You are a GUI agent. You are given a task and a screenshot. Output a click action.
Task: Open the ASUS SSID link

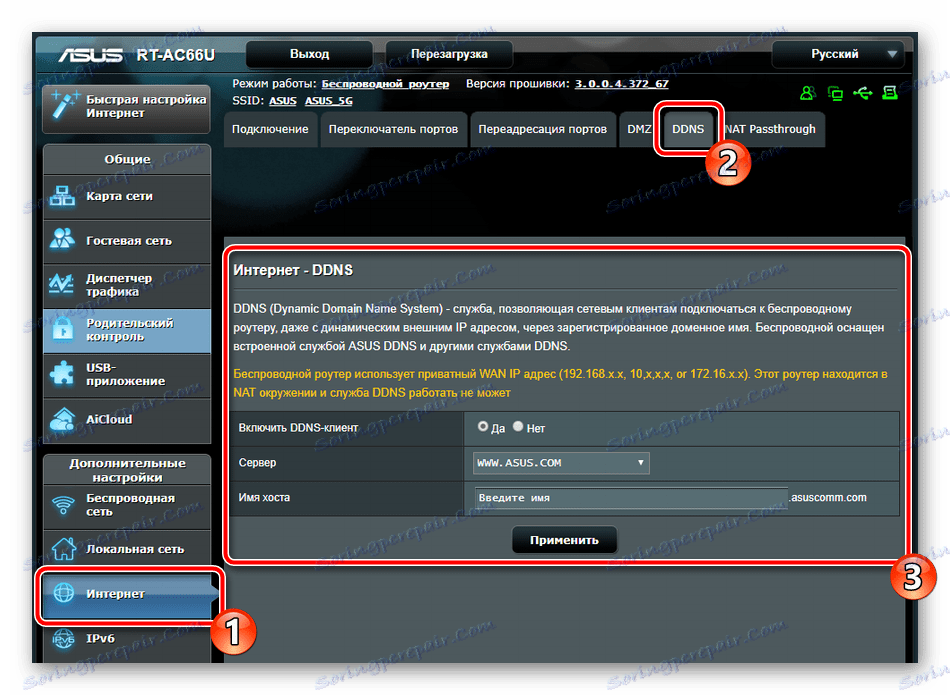pos(282,101)
